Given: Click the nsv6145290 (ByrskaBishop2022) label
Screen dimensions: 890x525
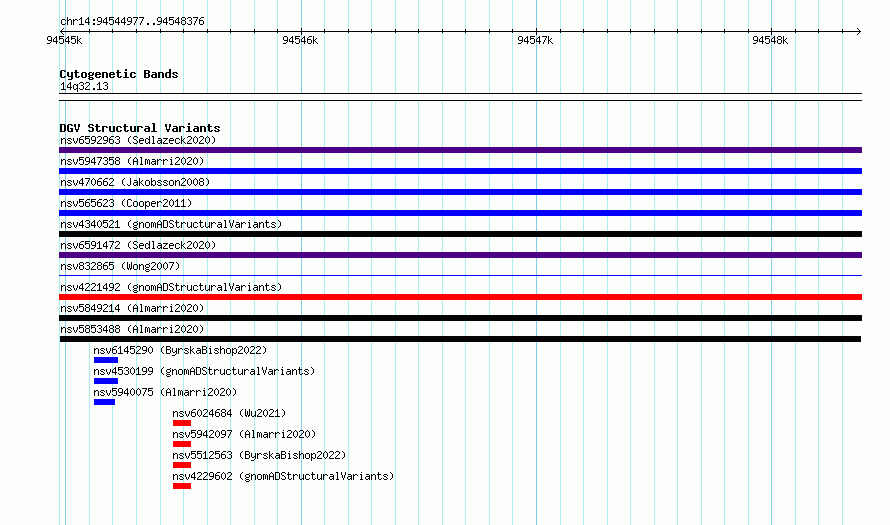Looking at the screenshot, I should click(x=180, y=350).
